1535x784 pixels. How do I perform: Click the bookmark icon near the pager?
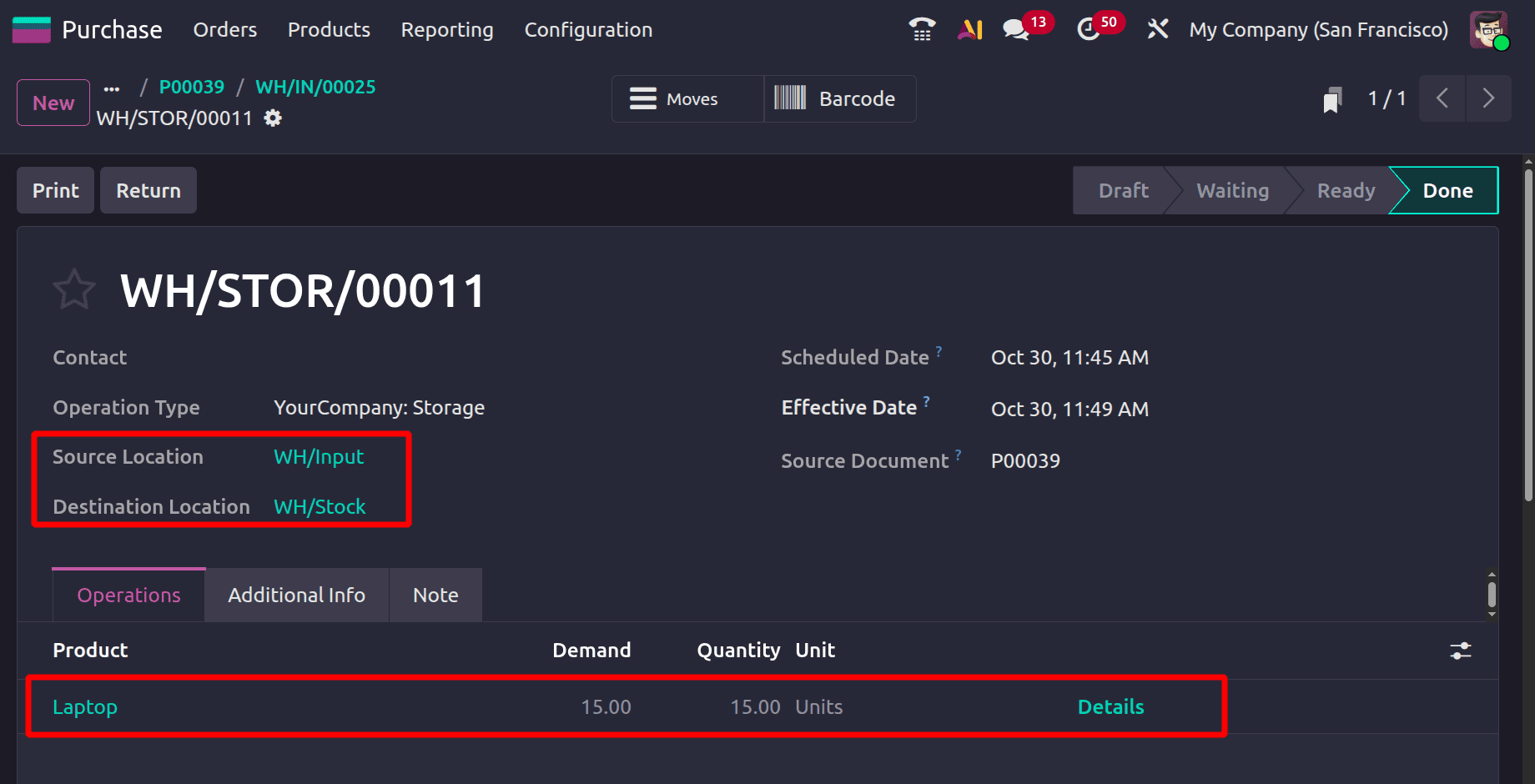pos(1332,98)
